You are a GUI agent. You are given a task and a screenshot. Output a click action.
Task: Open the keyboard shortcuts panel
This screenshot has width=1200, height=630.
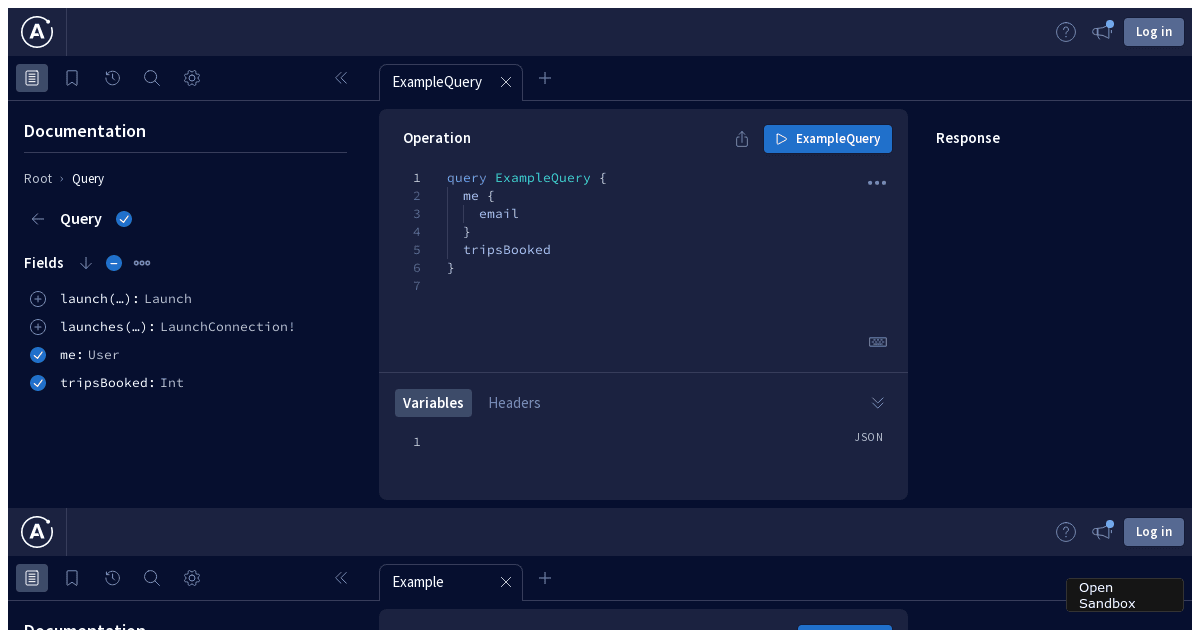click(x=877, y=342)
